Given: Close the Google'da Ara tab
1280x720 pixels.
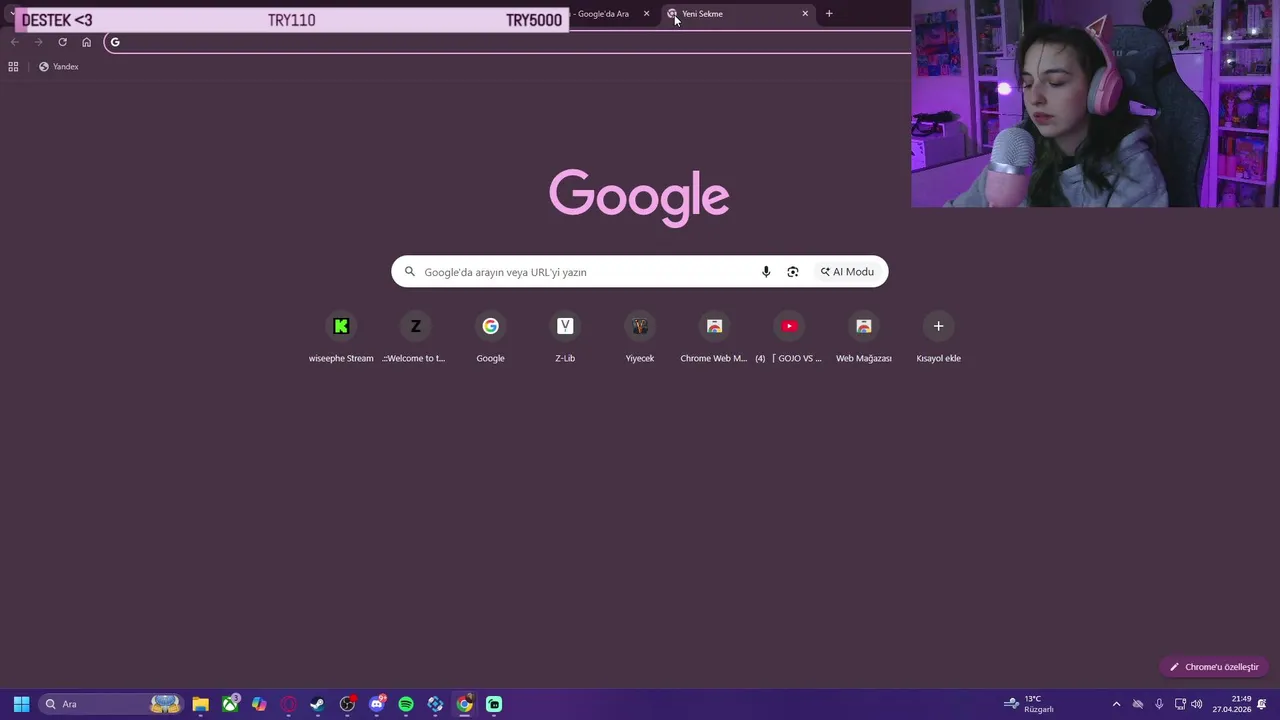Looking at the screenshot, I should (x=646, y=14).
